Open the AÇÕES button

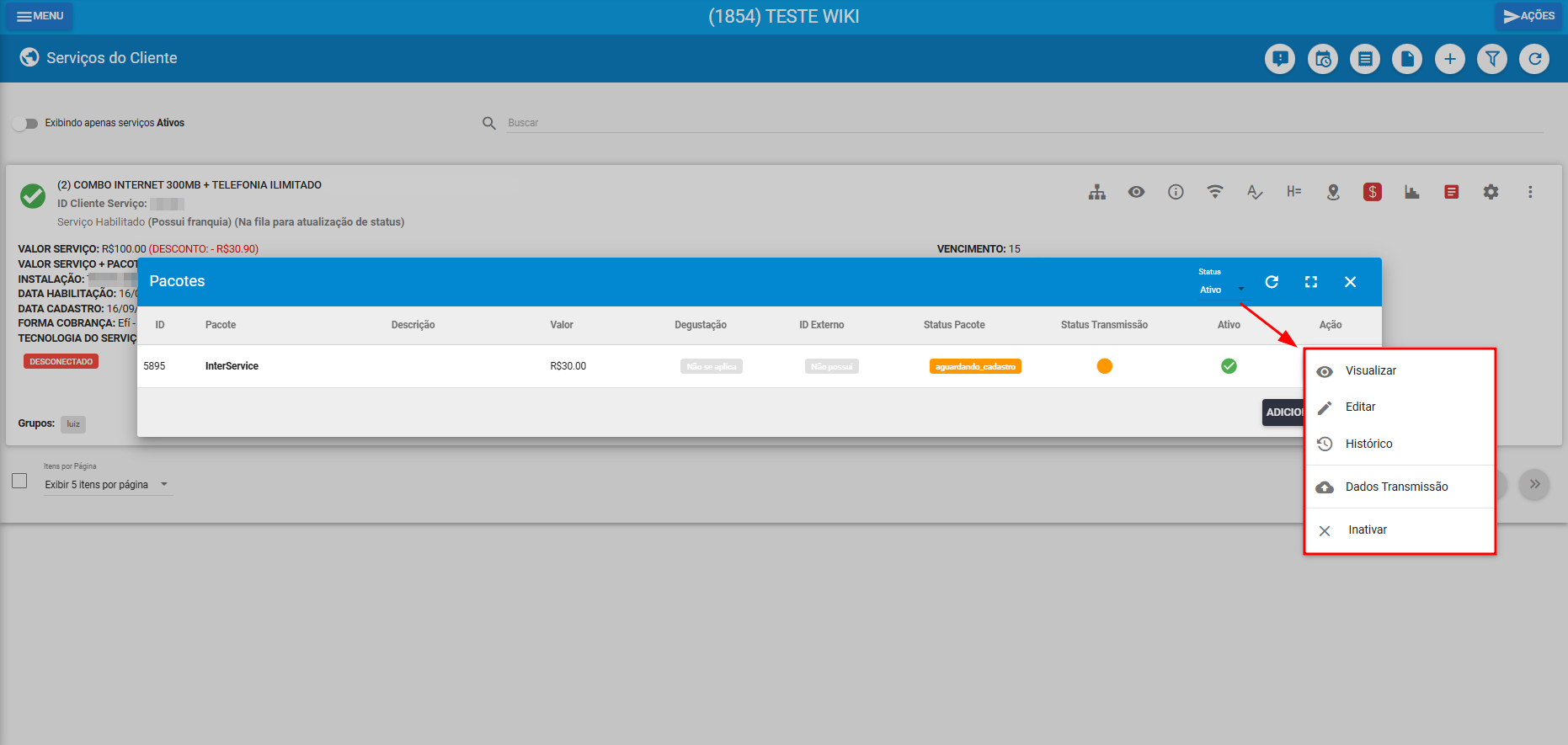(1528, 16)
